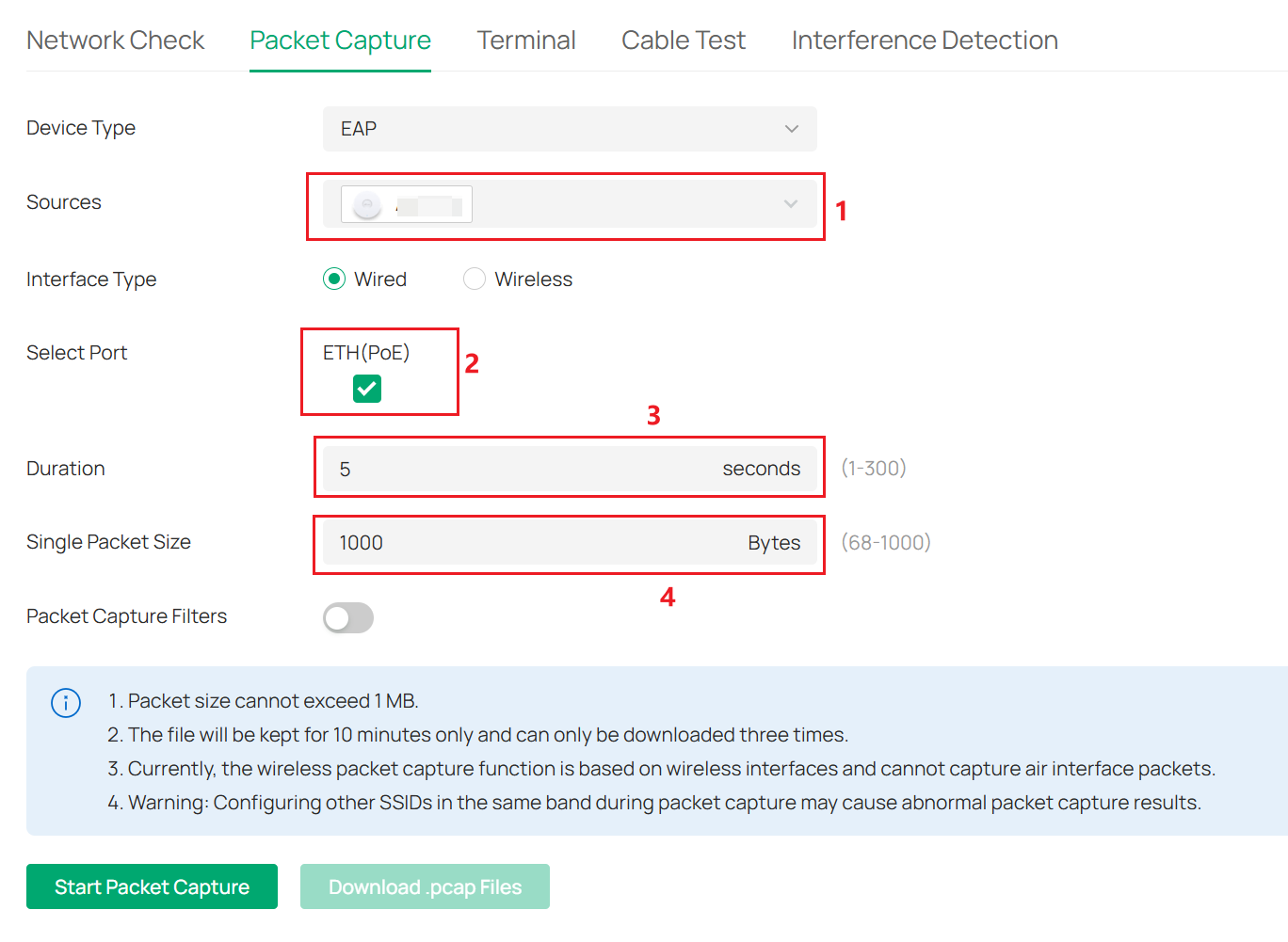This screenshot has width=1288, height=942.
Task: Switch to the Network Check tab
Action: click(116, 40)
